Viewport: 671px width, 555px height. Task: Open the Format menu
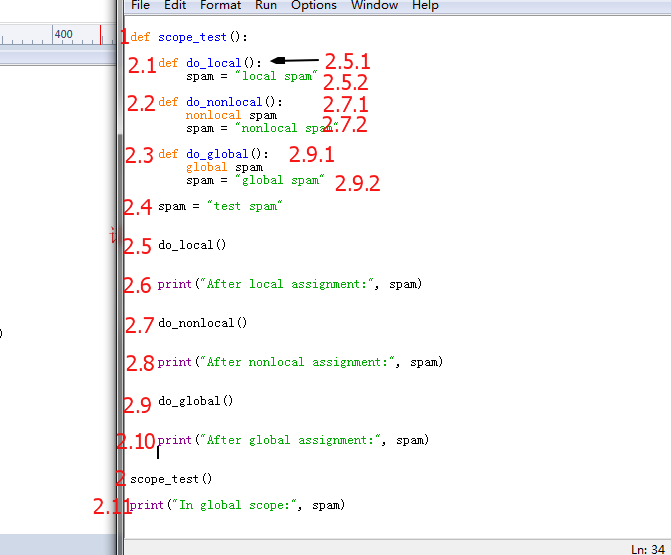(x=220, y=6)
